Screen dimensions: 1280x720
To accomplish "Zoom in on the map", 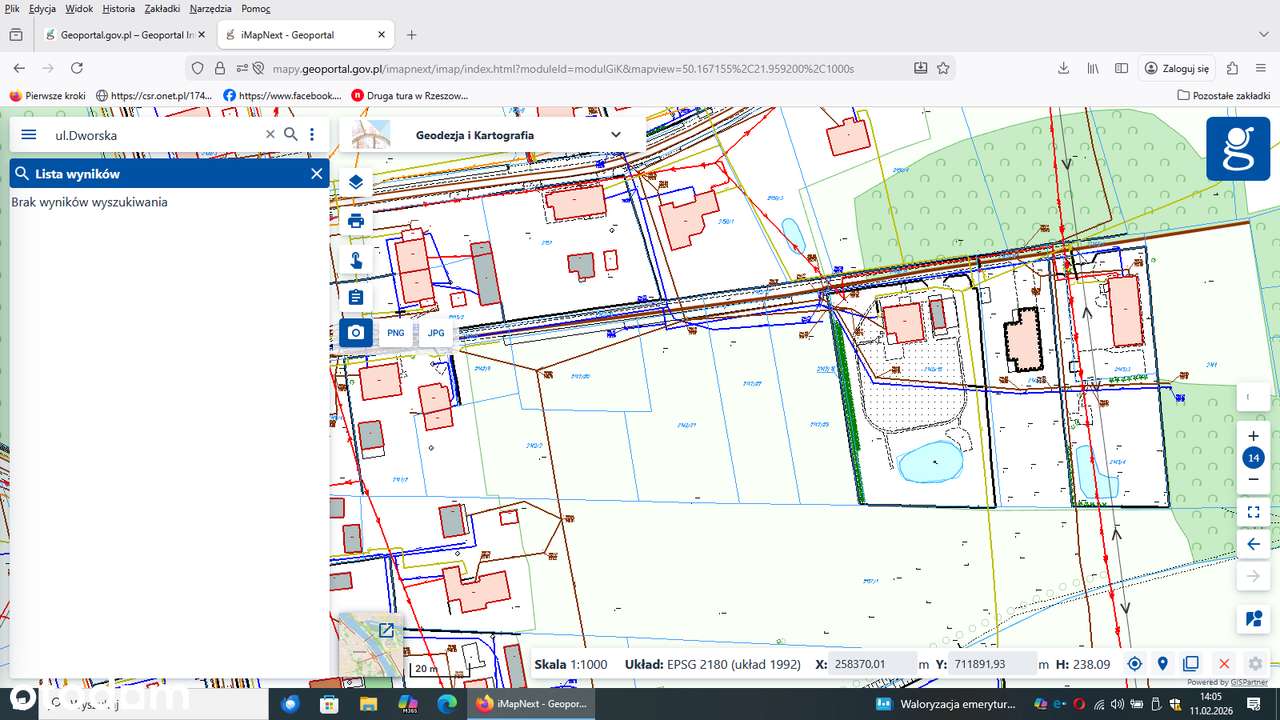I will tap(1253, 437).
